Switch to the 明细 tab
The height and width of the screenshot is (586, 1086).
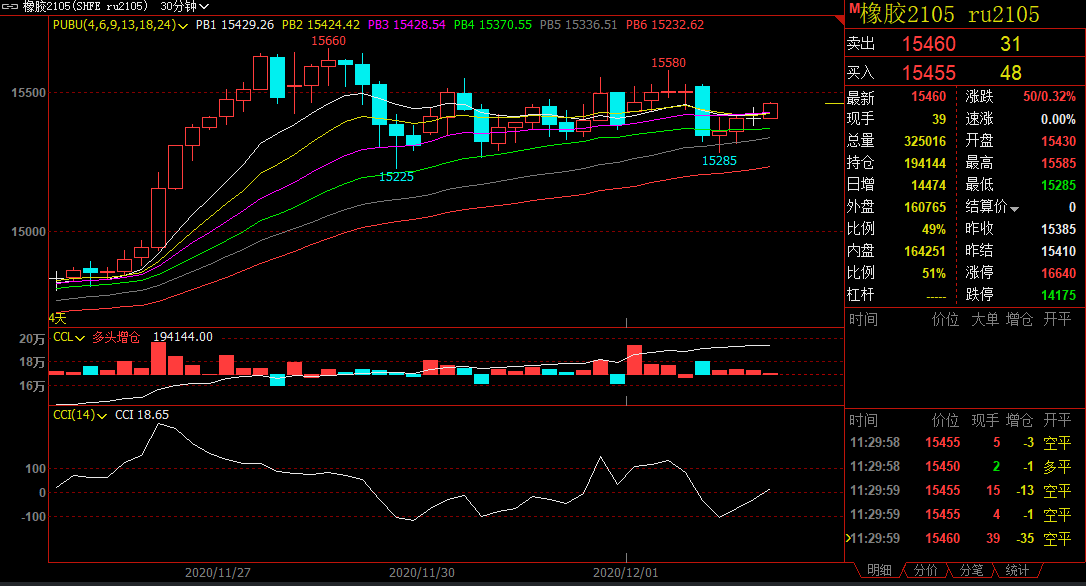pyautogui.click(x=879, y=570)
